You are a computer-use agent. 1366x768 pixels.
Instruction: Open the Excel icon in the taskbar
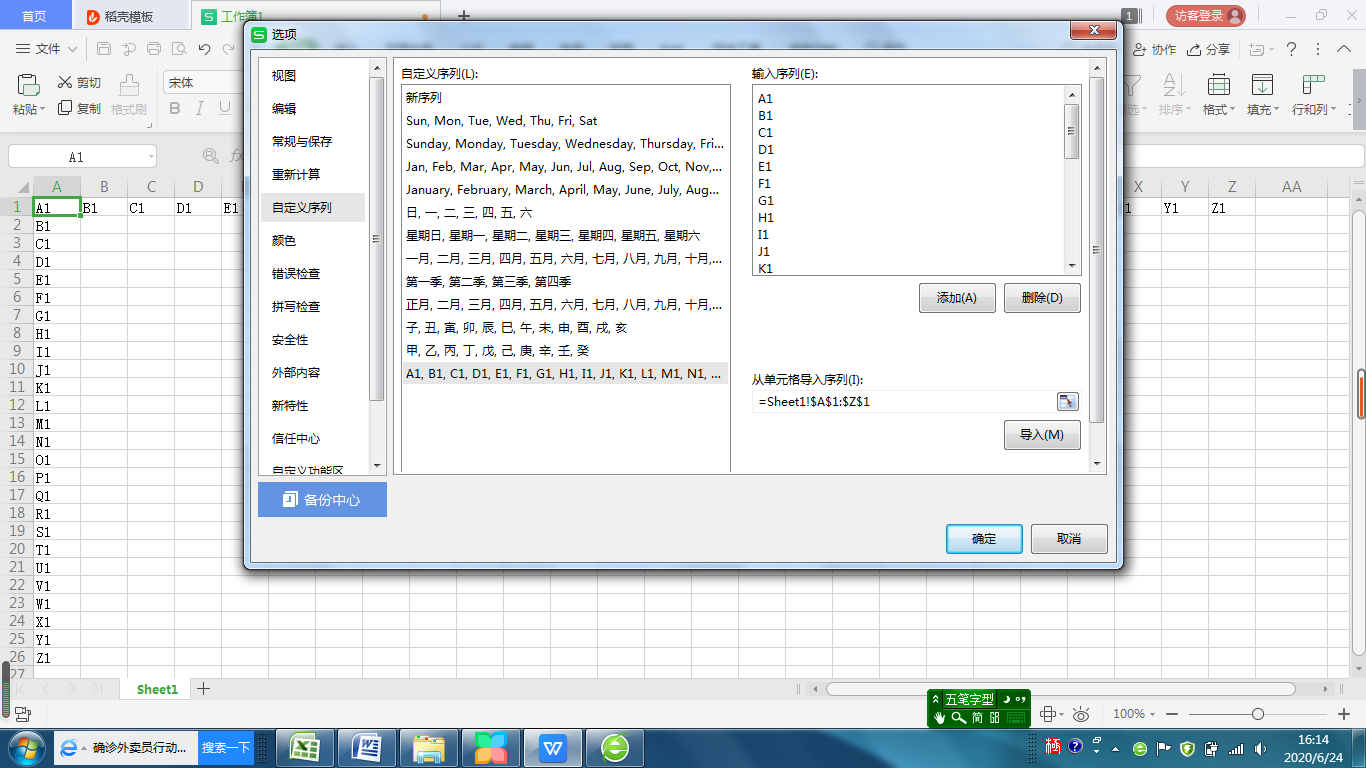click(305, 747)
